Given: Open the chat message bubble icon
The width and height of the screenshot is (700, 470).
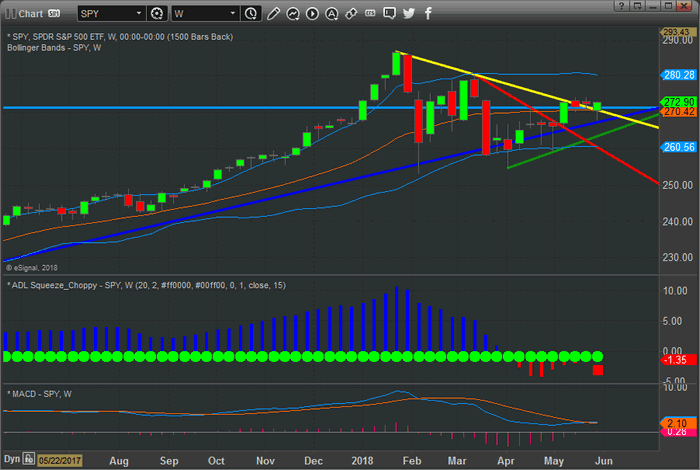Looking at the screenshot, I should click(390, 14).
